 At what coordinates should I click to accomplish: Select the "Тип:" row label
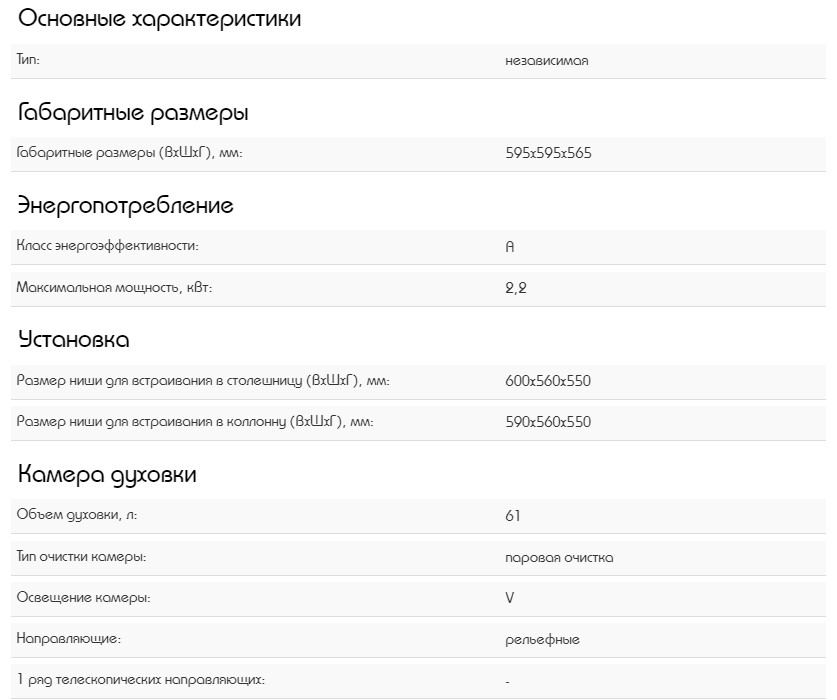tap(28, 60)
